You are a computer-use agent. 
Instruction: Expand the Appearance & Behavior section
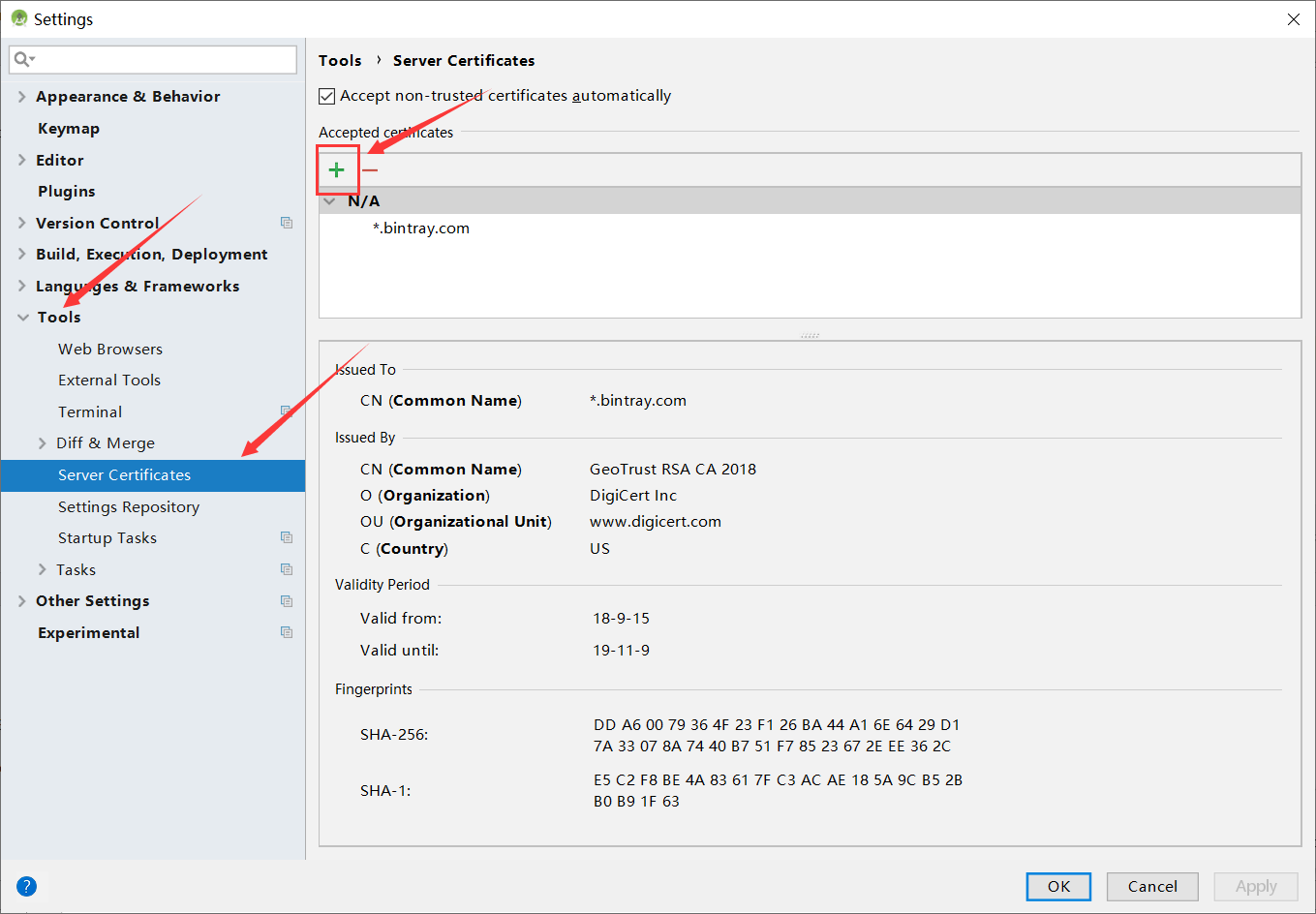tap(21, 96)
